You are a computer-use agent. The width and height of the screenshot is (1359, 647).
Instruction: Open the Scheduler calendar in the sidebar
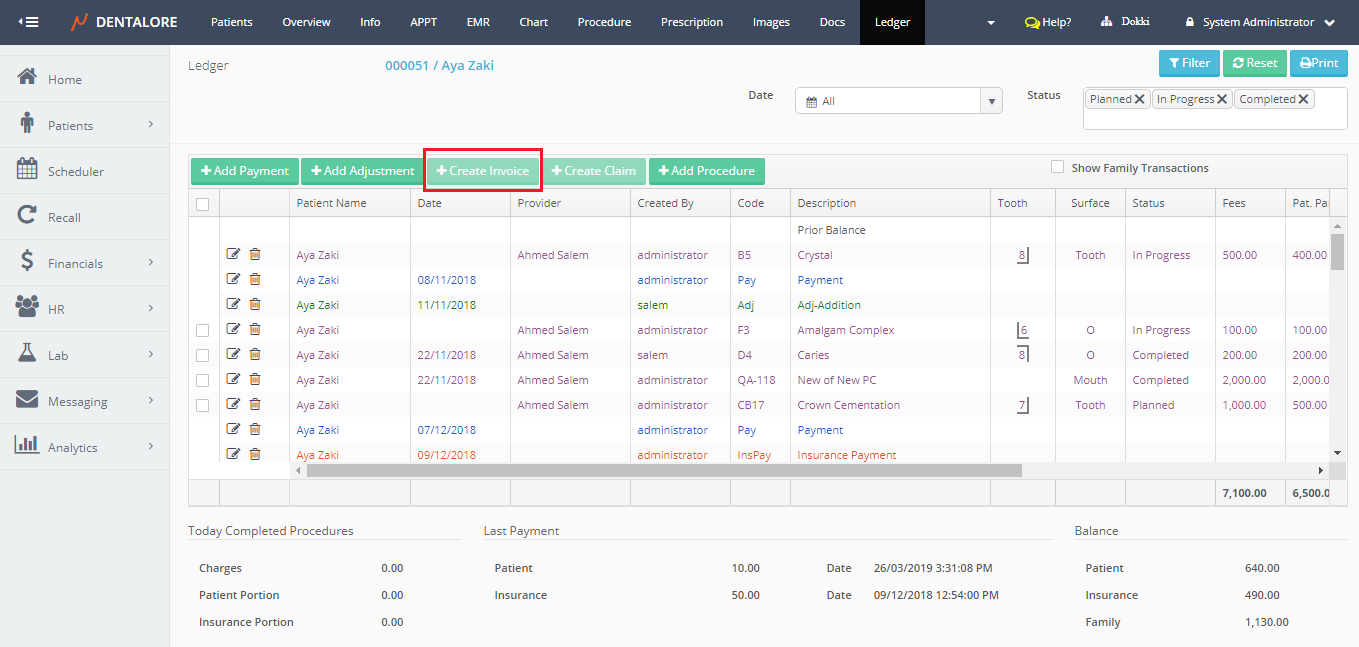[x=75, y=171]
